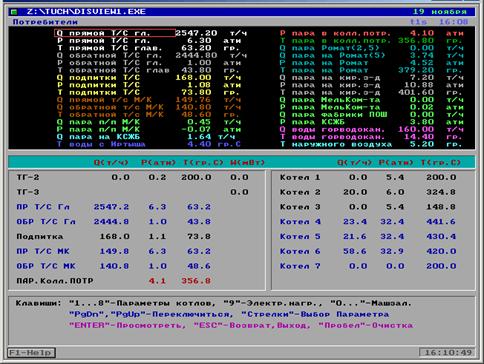
Task: Click the F1-Help button
Action: click(x=31, y=353)
